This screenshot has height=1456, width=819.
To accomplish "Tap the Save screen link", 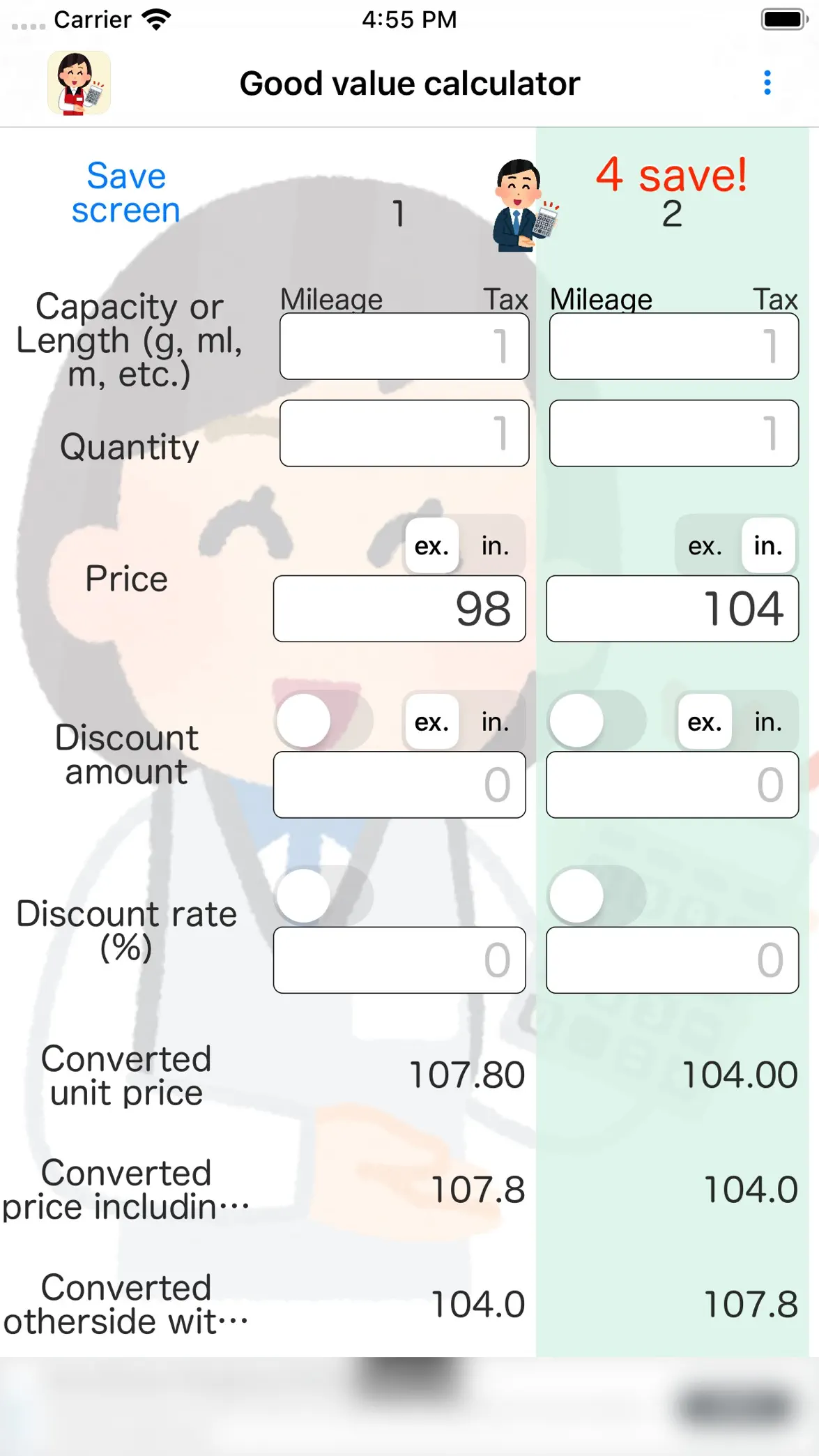I will tap(126, 192).
